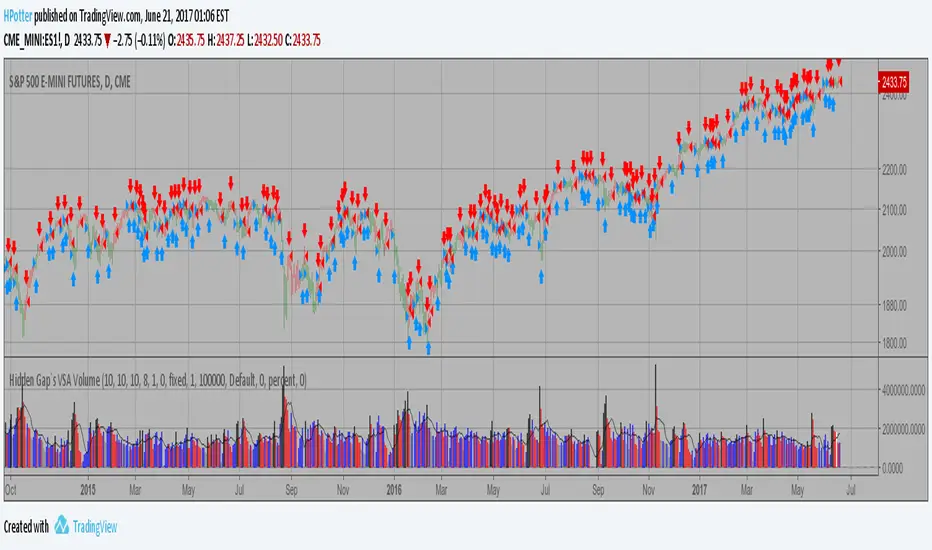Click the red down triangle beside -2.75
The width and height of the screenshot is (932, 550).
108,41
